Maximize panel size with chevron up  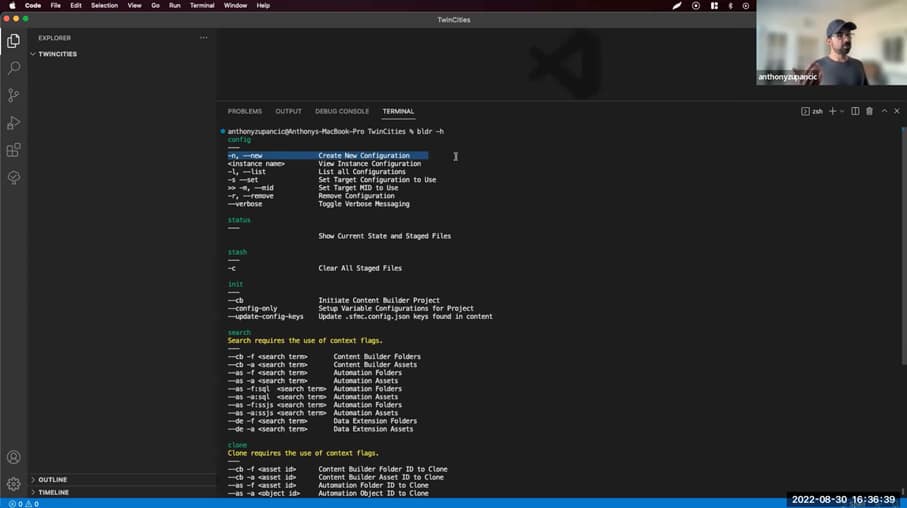[884, 111]
